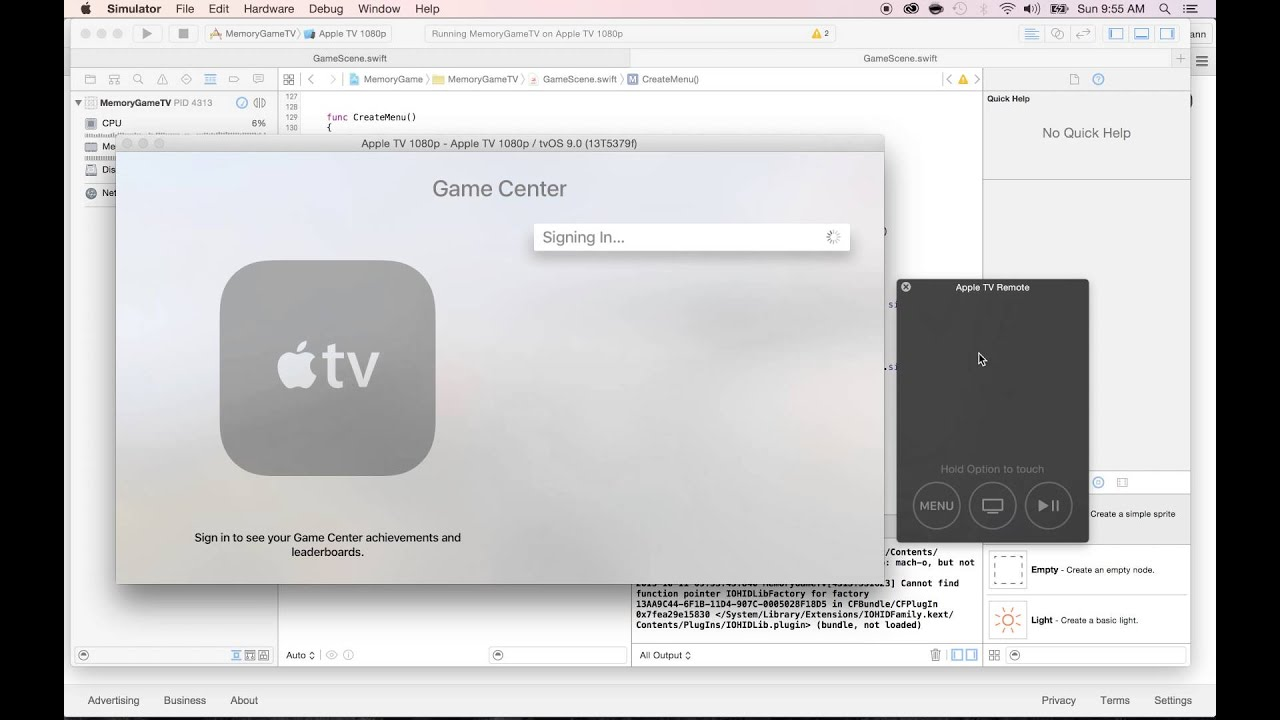Click the TV Home button on Apple TV Remote
1280x720 pixels.
tap(992, 506)
